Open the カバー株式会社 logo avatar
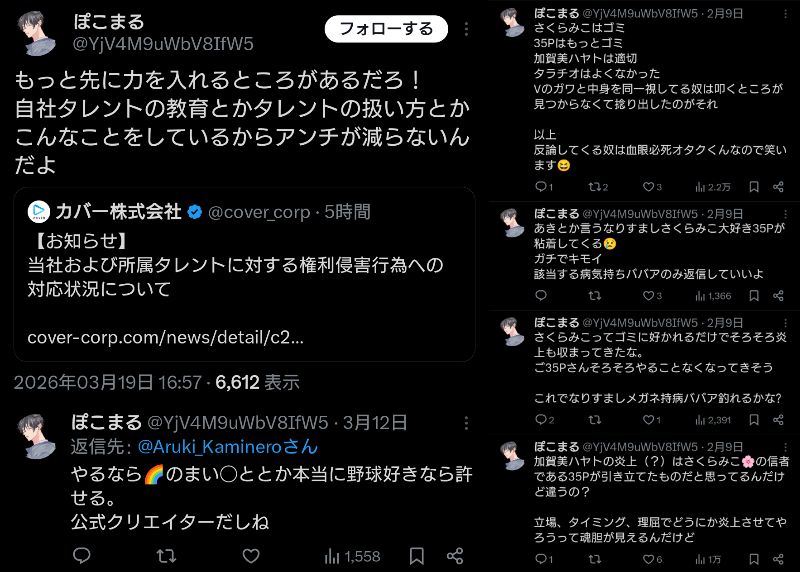800x572 pixels. point(39,211)
